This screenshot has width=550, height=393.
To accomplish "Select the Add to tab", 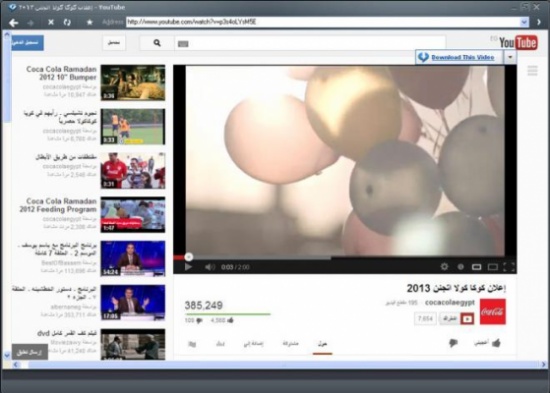I will click(x=254, y=344).
